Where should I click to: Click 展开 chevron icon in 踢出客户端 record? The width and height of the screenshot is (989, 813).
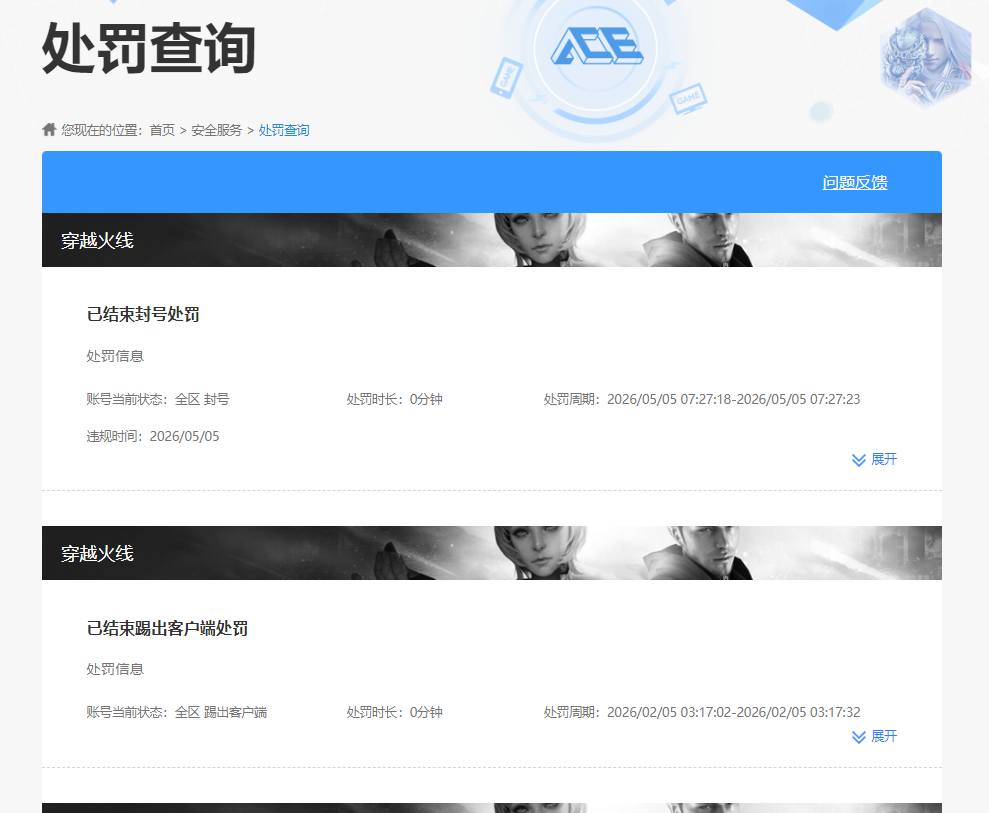(858, 737)
